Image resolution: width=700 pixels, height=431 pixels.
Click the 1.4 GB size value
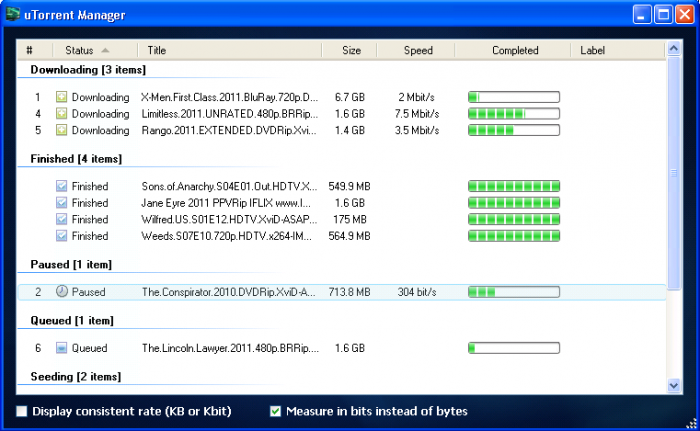[x=350, y=130]
